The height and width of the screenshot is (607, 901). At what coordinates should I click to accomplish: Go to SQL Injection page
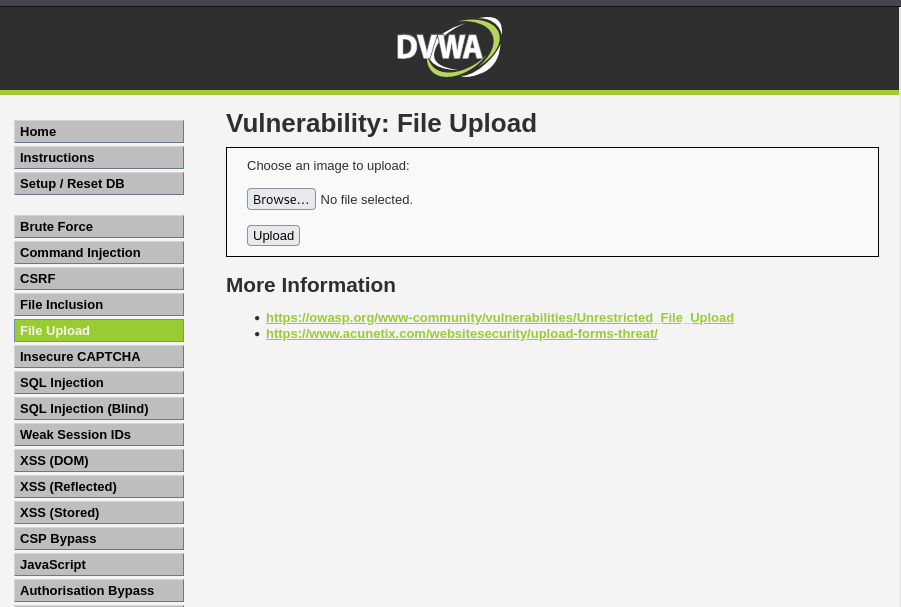click(x=98, y=383)
